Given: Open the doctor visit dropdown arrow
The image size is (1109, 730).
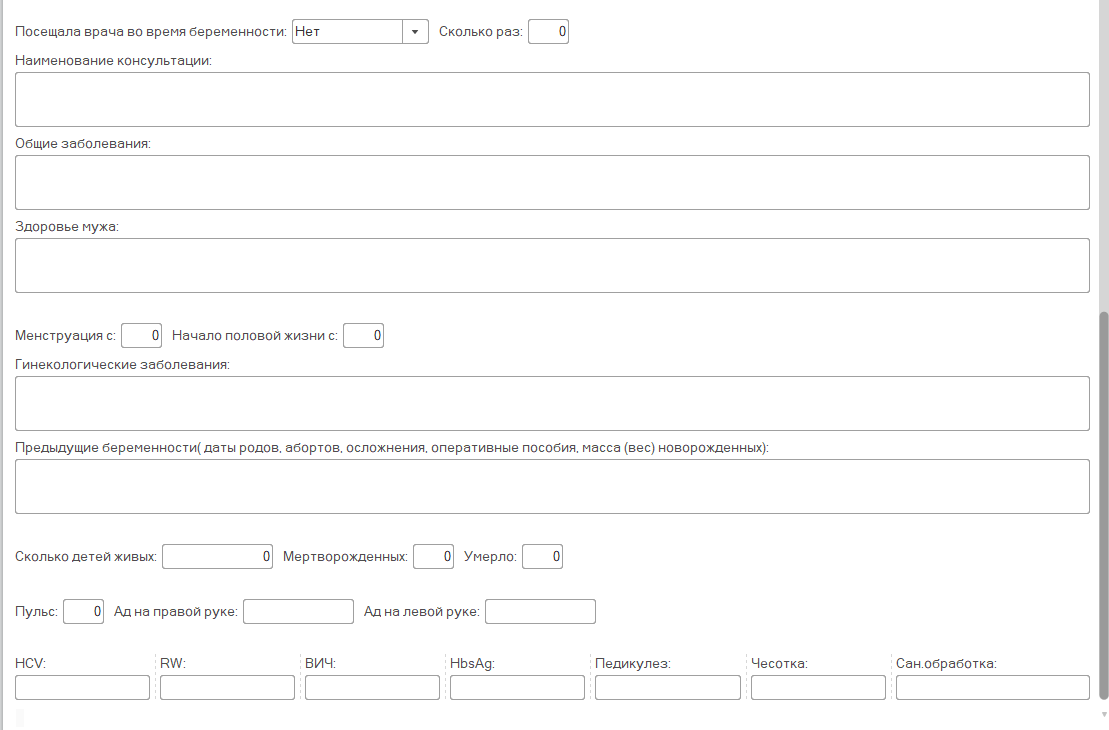Looking at the screenshot, I should (415, 32).
